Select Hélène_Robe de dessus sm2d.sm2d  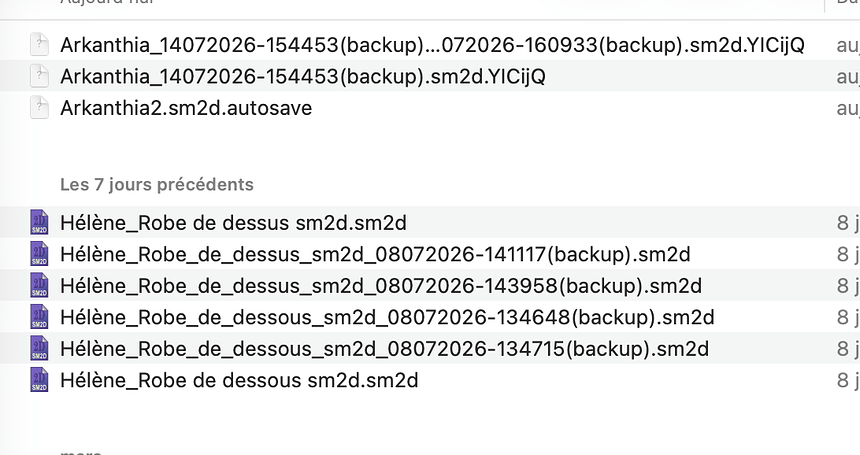(233, 223)
